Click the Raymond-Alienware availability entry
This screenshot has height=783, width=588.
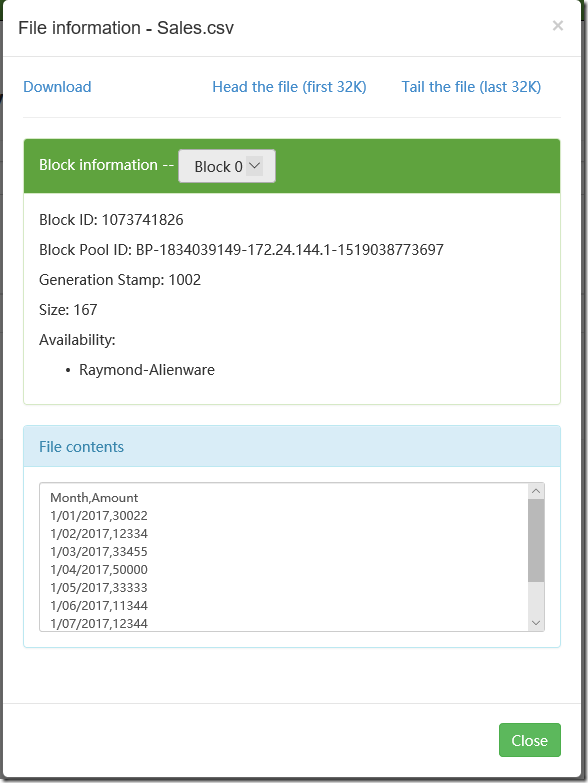(x=147, y=370)
